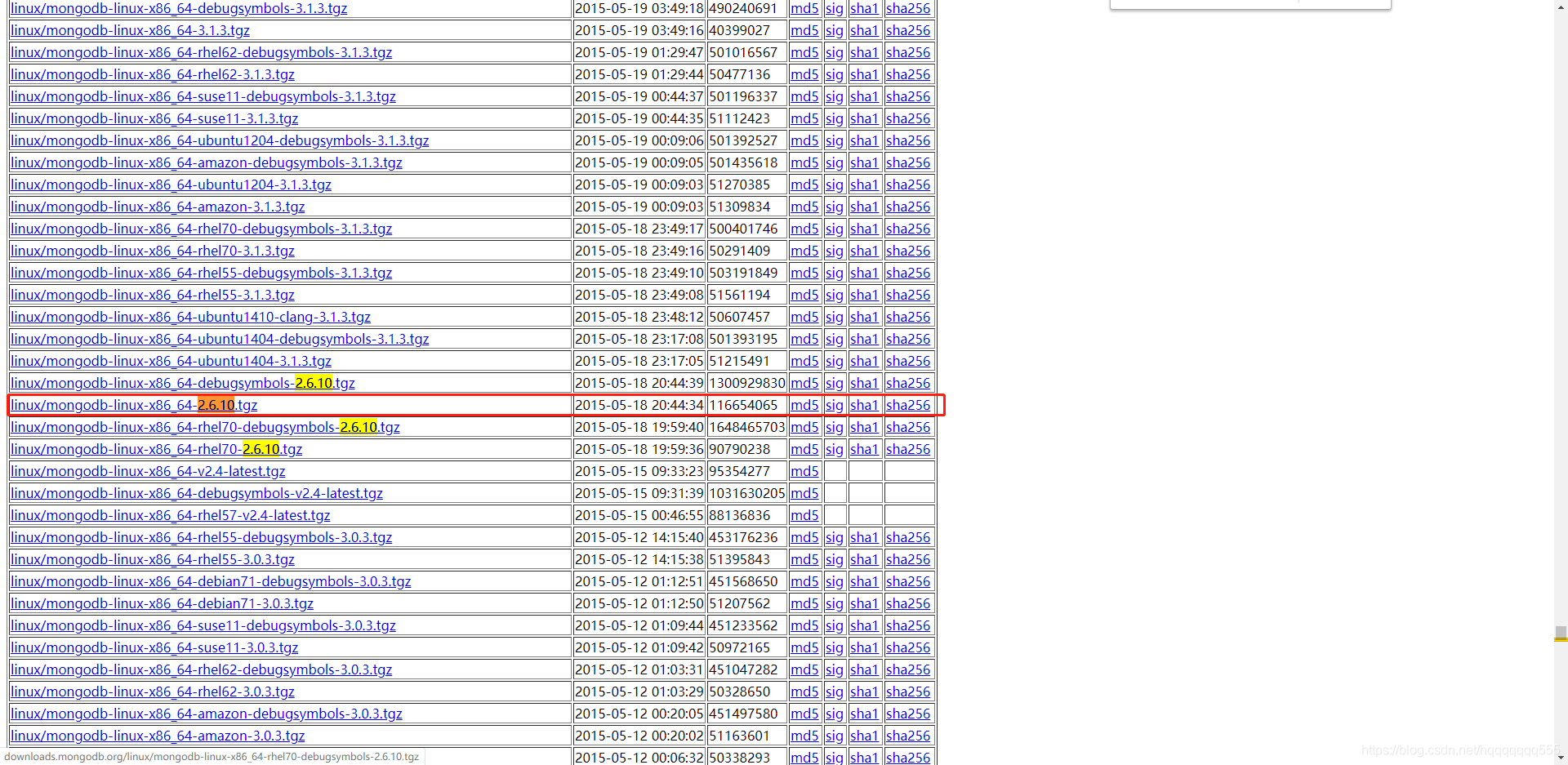Select file size 90790238 cell

pos(746,449)
